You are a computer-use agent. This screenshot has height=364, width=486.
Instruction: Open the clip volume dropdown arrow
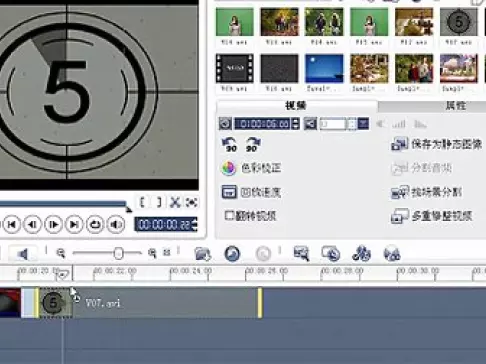(x=363, y=124)
